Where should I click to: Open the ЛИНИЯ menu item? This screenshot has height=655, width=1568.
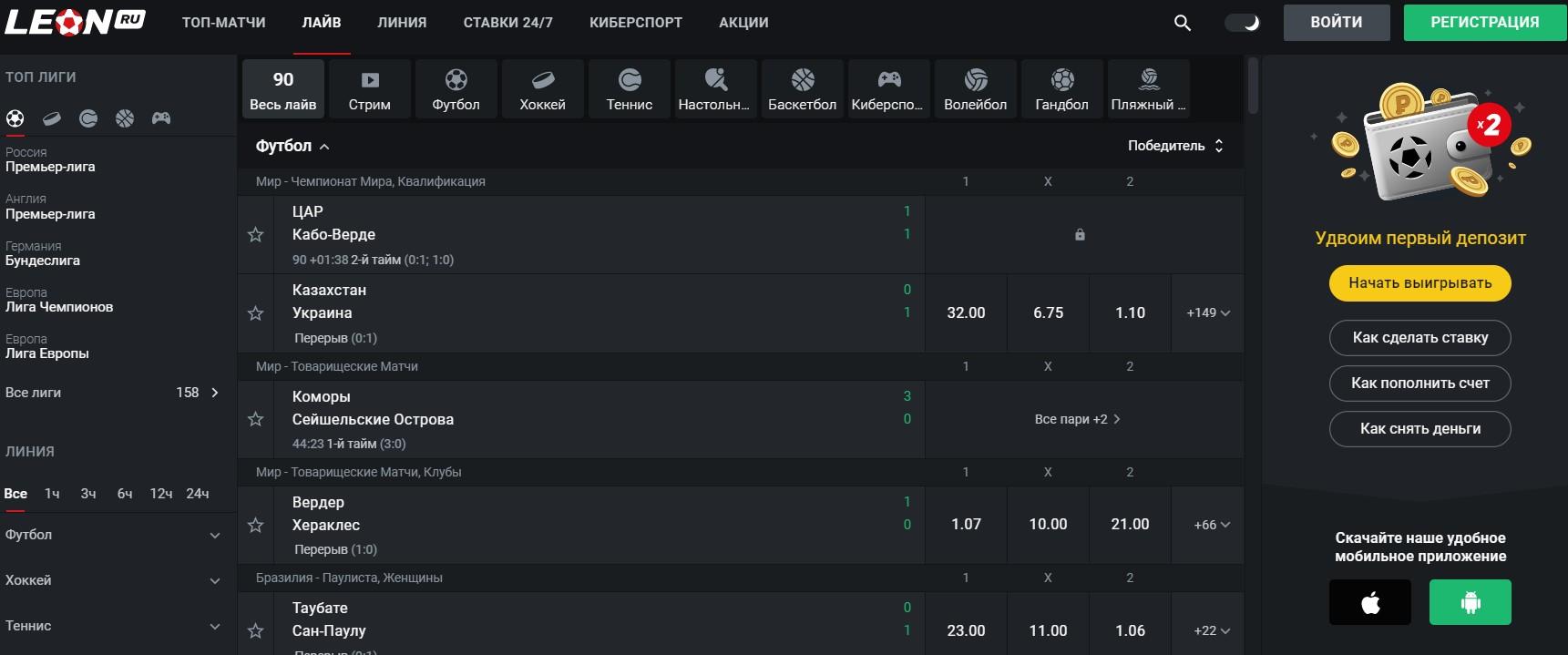(402, 23)
